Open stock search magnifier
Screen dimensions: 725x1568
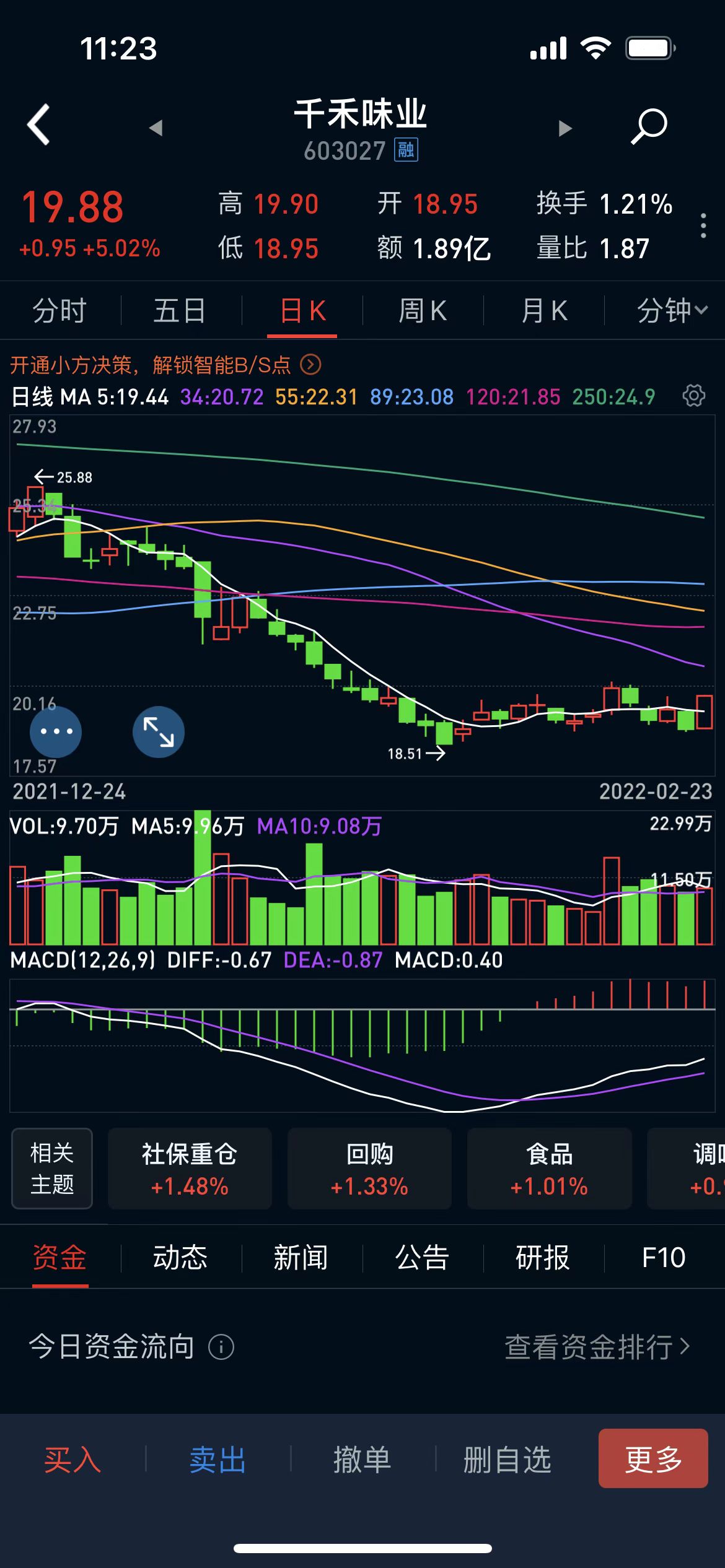pyautogui.click(x=649, y=126)
